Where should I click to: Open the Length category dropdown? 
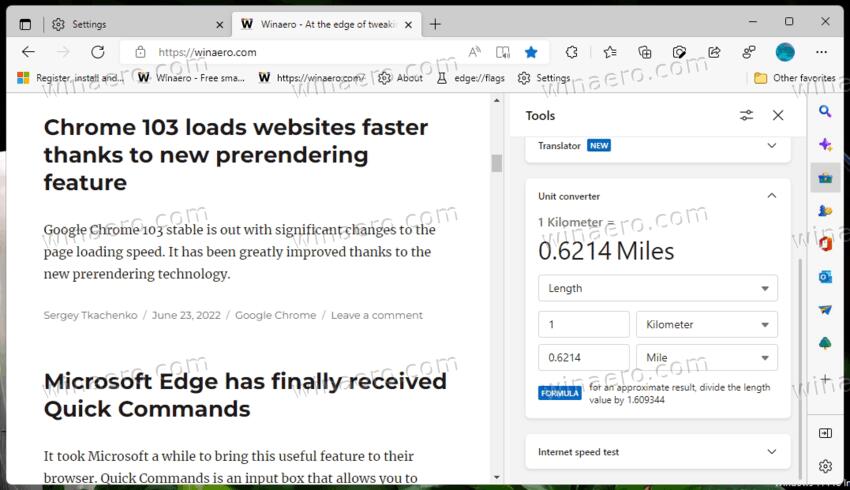click(657, 288)
